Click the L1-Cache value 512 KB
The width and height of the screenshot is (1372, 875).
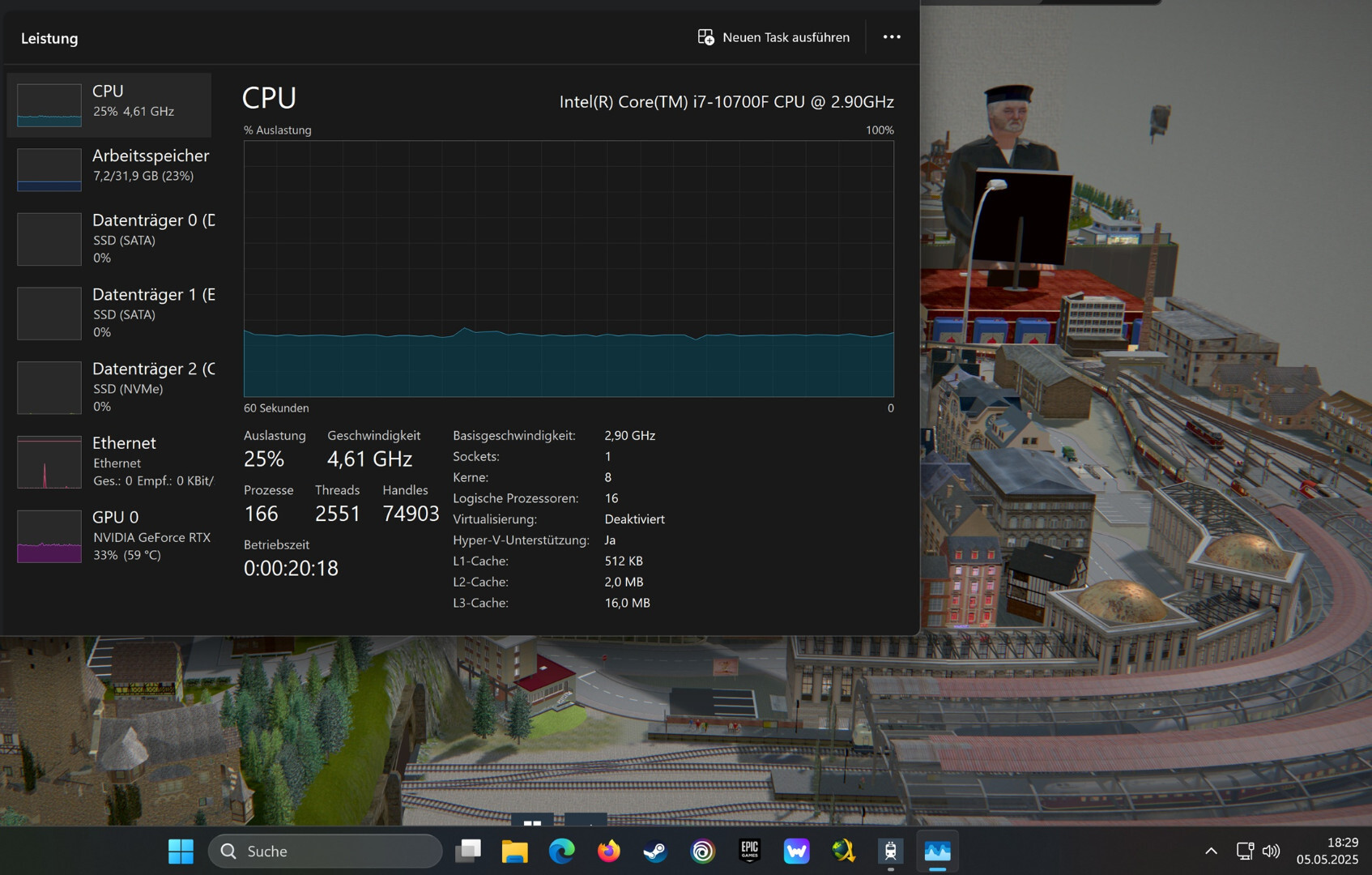pos(623,561)
